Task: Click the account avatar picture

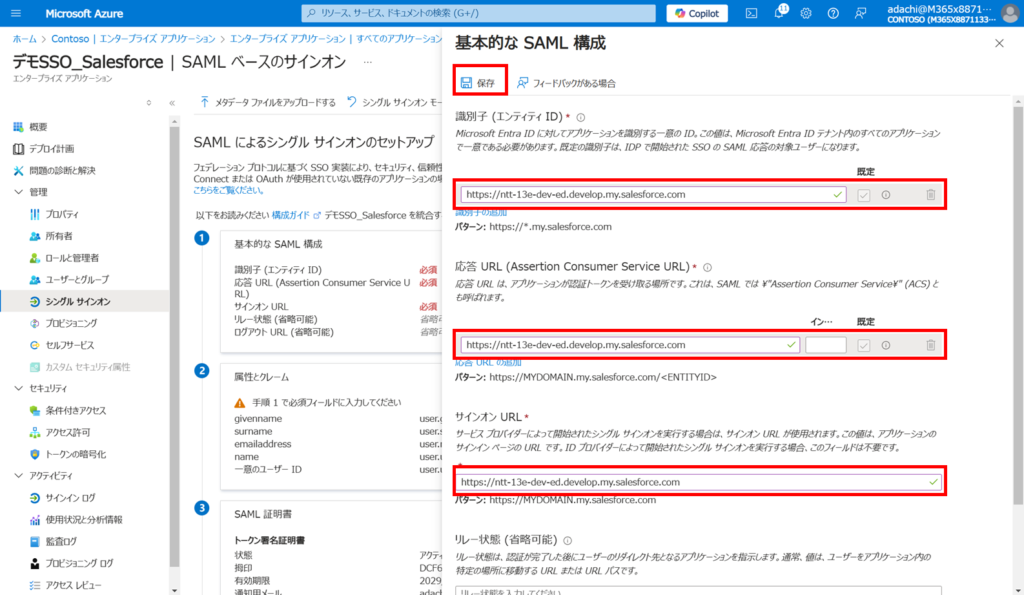Action: [1010, 13]
